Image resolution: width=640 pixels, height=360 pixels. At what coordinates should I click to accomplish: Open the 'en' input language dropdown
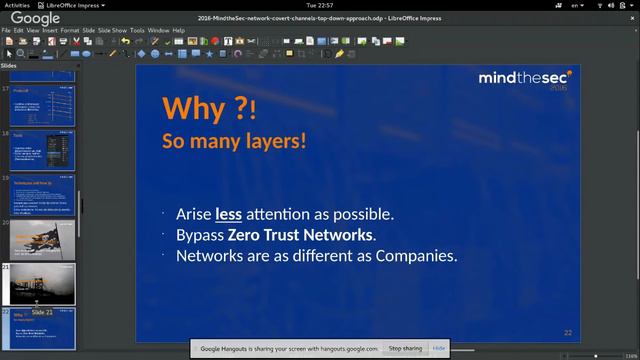[577, 5]
